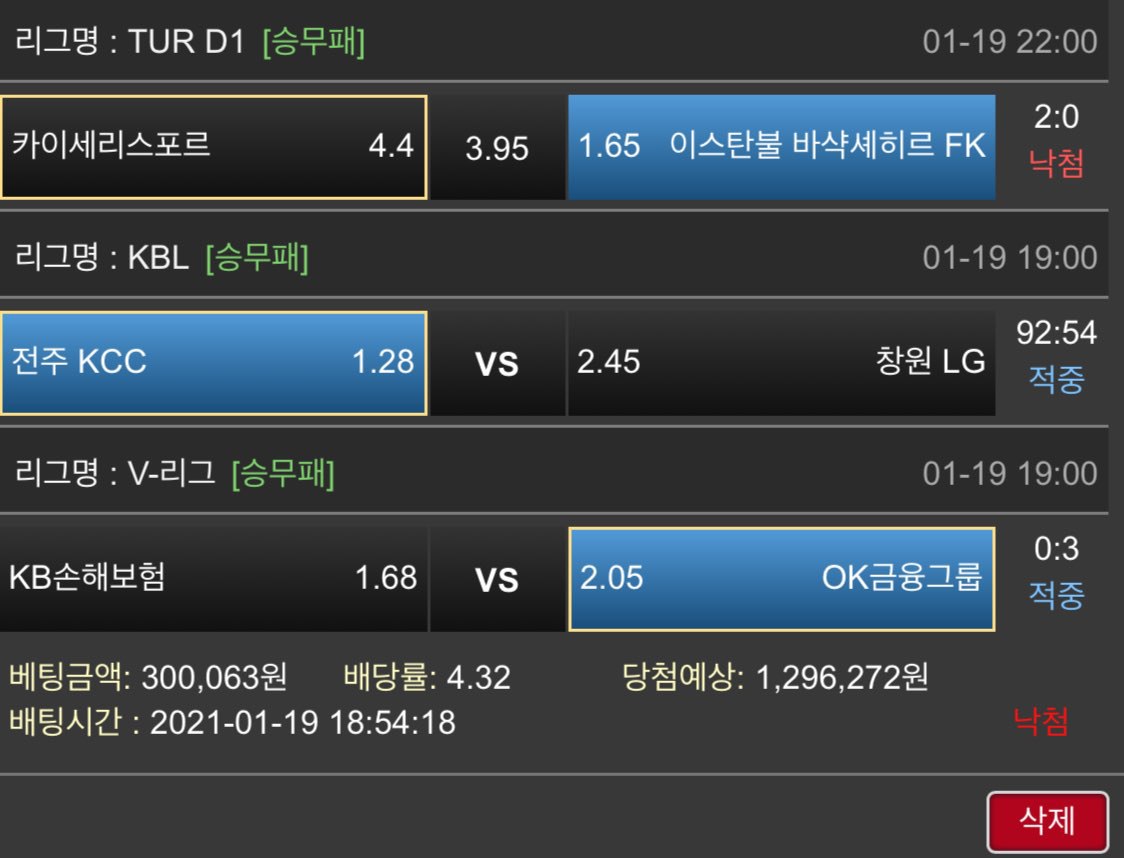
Task: Choose the OK금융그룹 2.05 odds cell
Action: [x=781, y=578]
